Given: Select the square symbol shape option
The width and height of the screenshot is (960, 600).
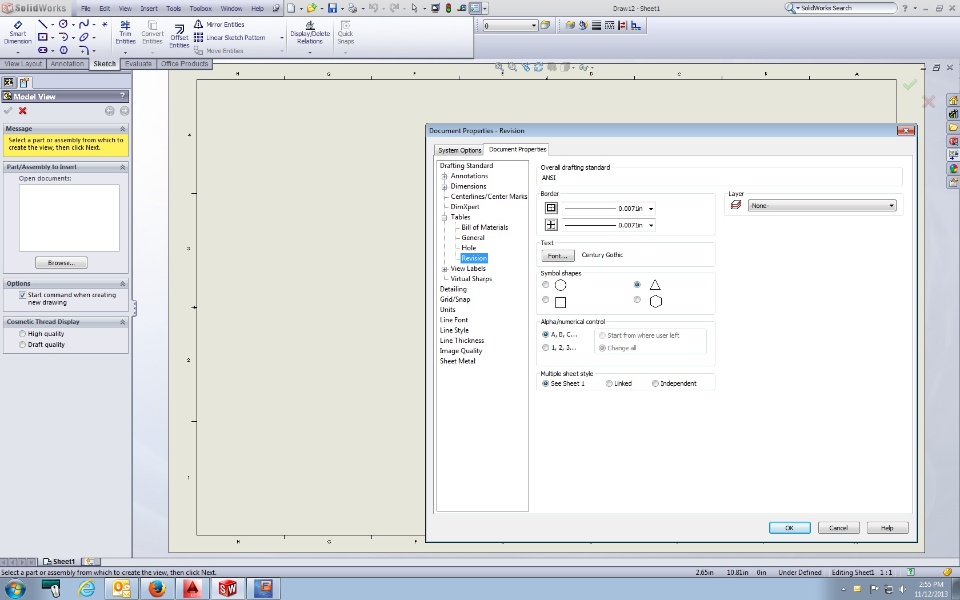Looking at the screenshot, I should point(546,300).
